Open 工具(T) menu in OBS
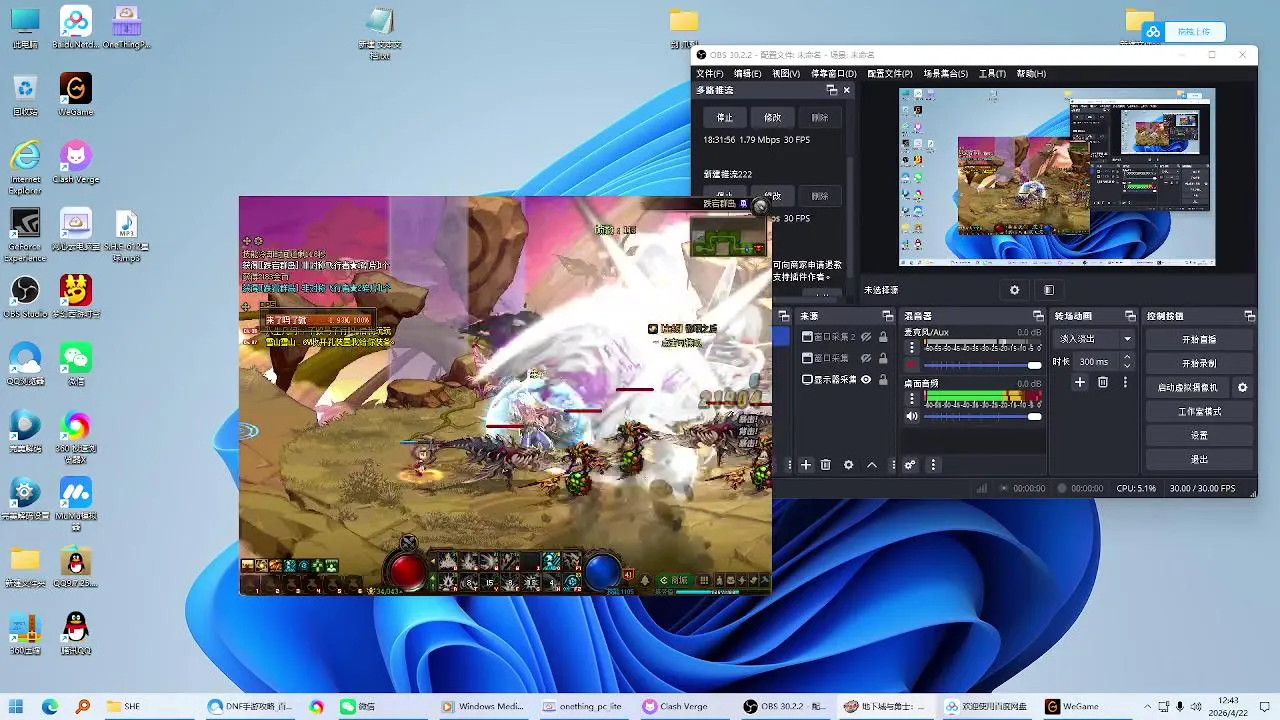Image resolution: width=1280 pixels, height=720 pixels. [992, 74]
